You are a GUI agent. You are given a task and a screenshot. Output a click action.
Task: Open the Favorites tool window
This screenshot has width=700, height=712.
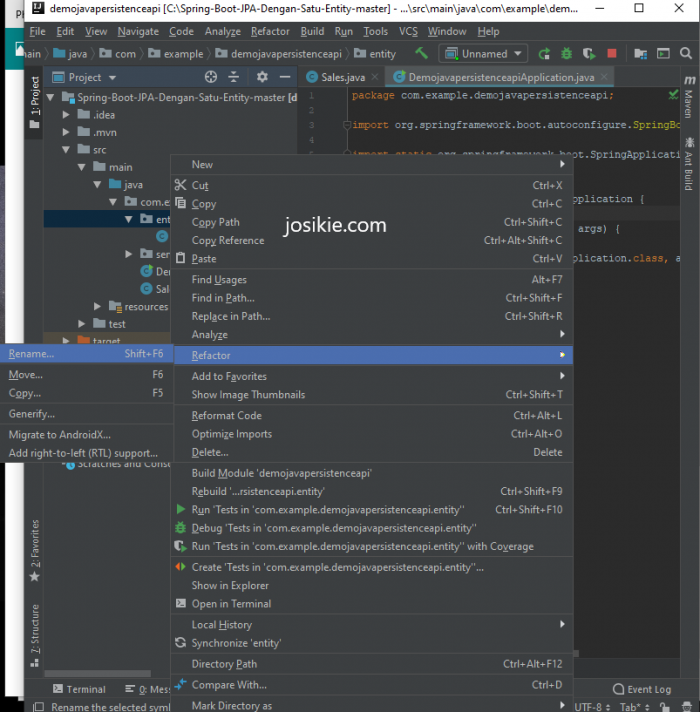click(35, 550)
